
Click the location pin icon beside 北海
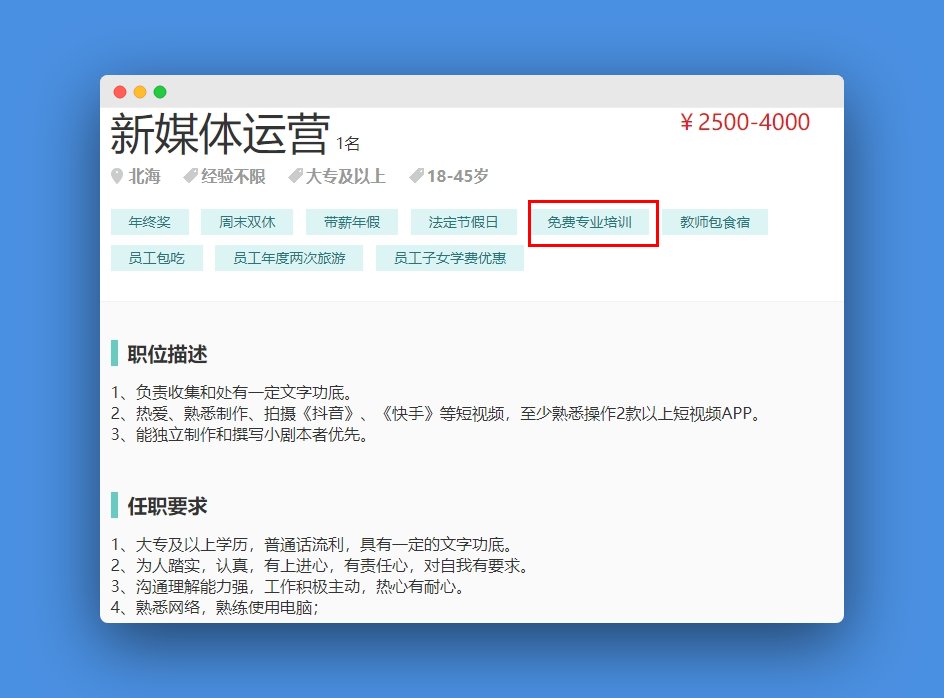[x=117, y=176]
